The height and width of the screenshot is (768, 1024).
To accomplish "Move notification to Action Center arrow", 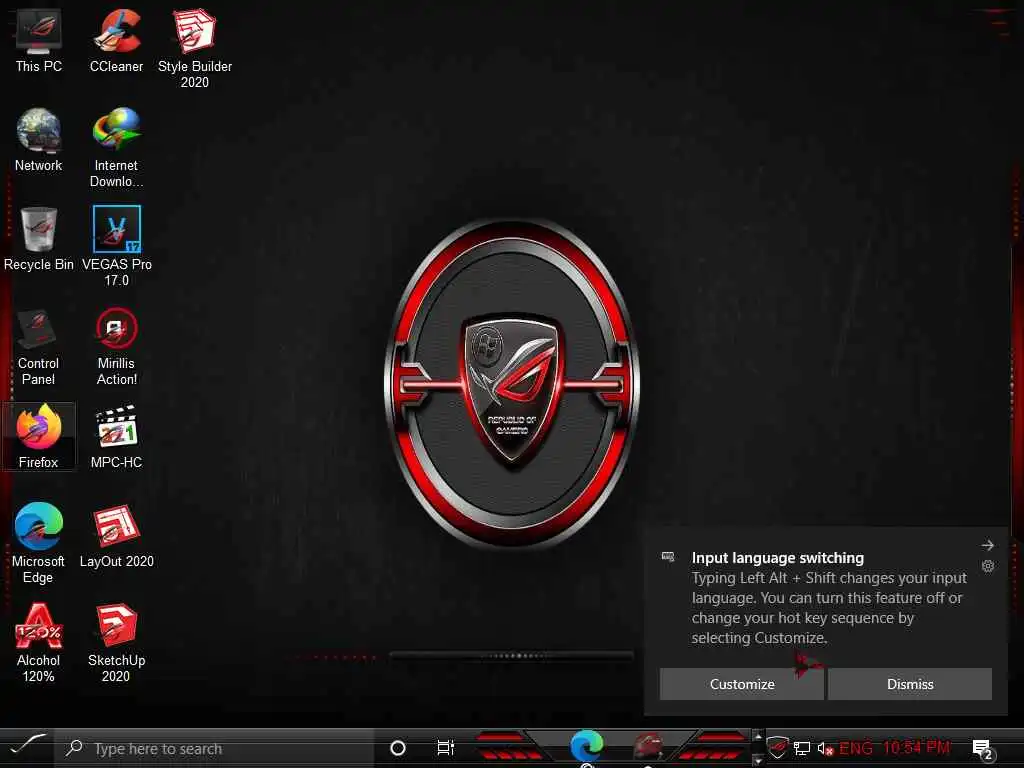I will pyautogui.click(x=987, y=545).
